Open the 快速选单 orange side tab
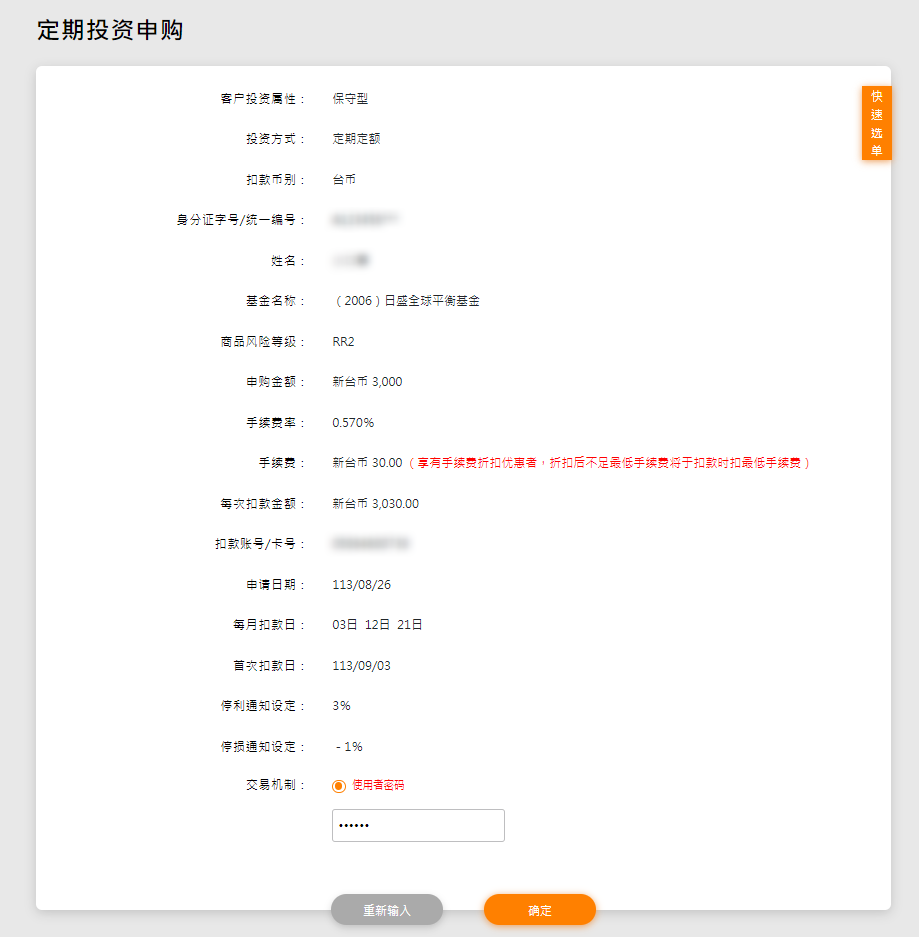This screenshot has height=937, width=919. pyautogui.click(x=876, y=123)
